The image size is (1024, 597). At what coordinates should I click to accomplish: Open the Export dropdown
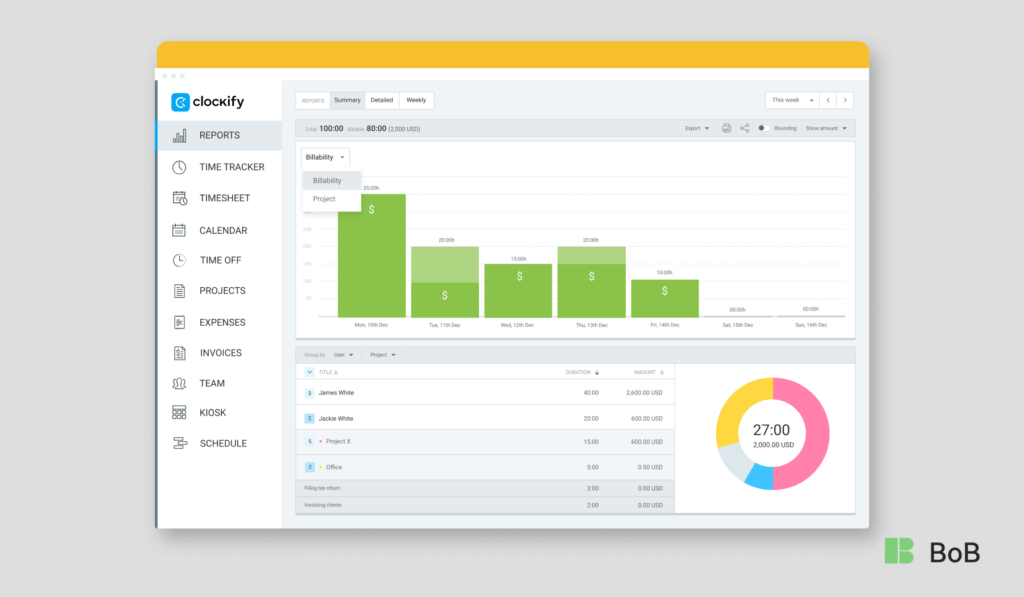pyautogui.click(x=696, y=128)
